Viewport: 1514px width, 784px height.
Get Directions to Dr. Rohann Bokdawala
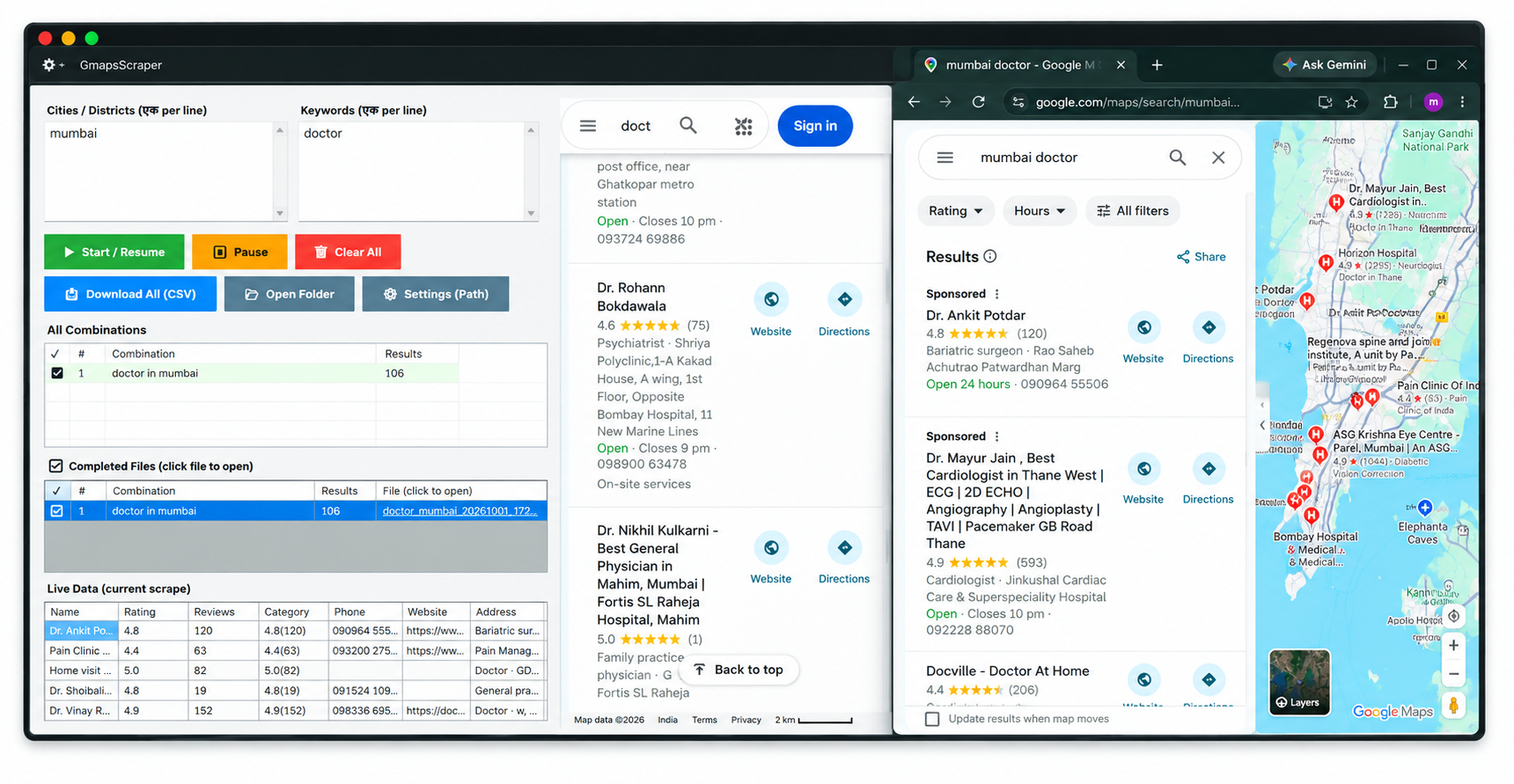pos(844,311)
